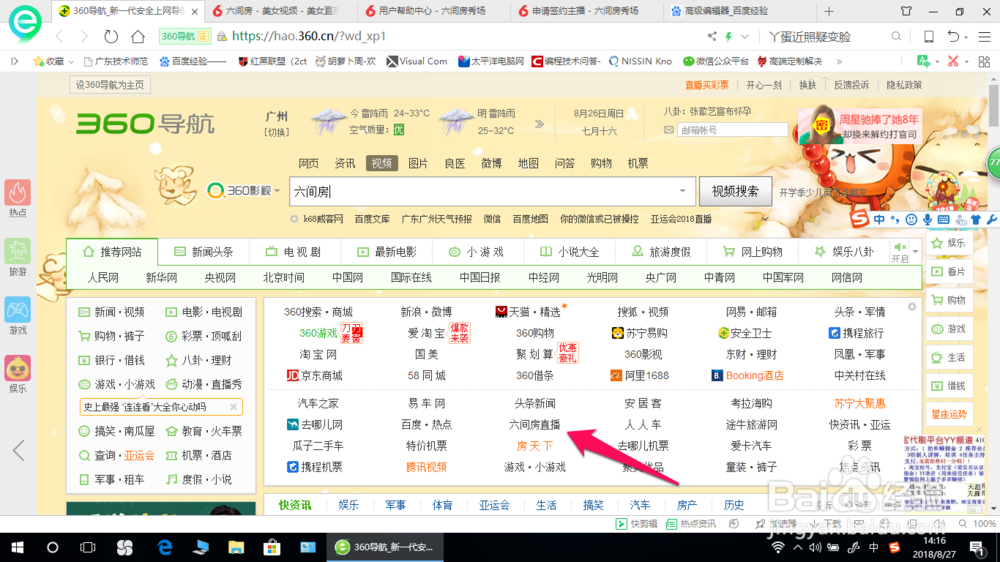Click the browser forward arrow
The height and width of the screenshot is (562, 1000).
pyautogui.click(x=84, y=36)
